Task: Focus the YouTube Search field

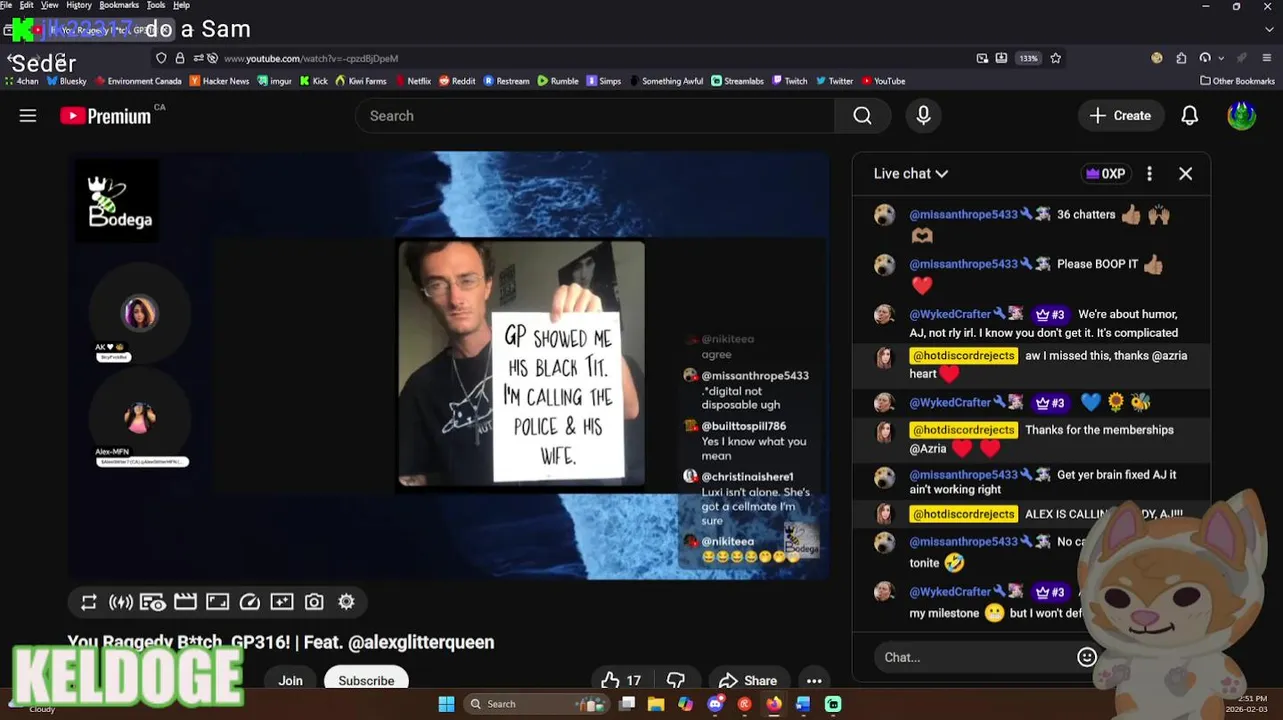Action: pos(595,116)
